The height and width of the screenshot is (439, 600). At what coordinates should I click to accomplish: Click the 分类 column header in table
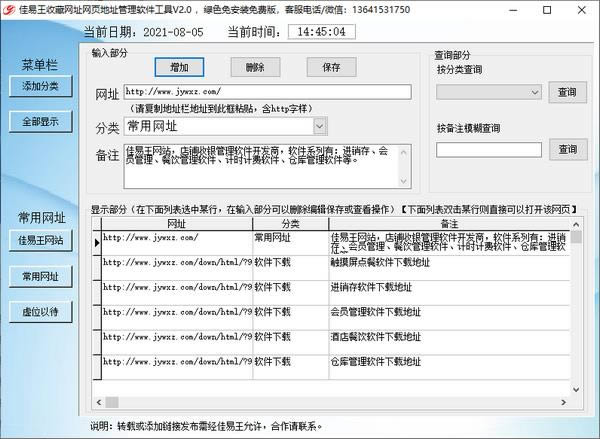290,224
